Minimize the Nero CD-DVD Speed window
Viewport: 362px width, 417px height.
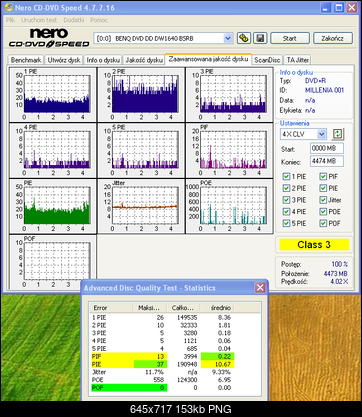[326, 8]
